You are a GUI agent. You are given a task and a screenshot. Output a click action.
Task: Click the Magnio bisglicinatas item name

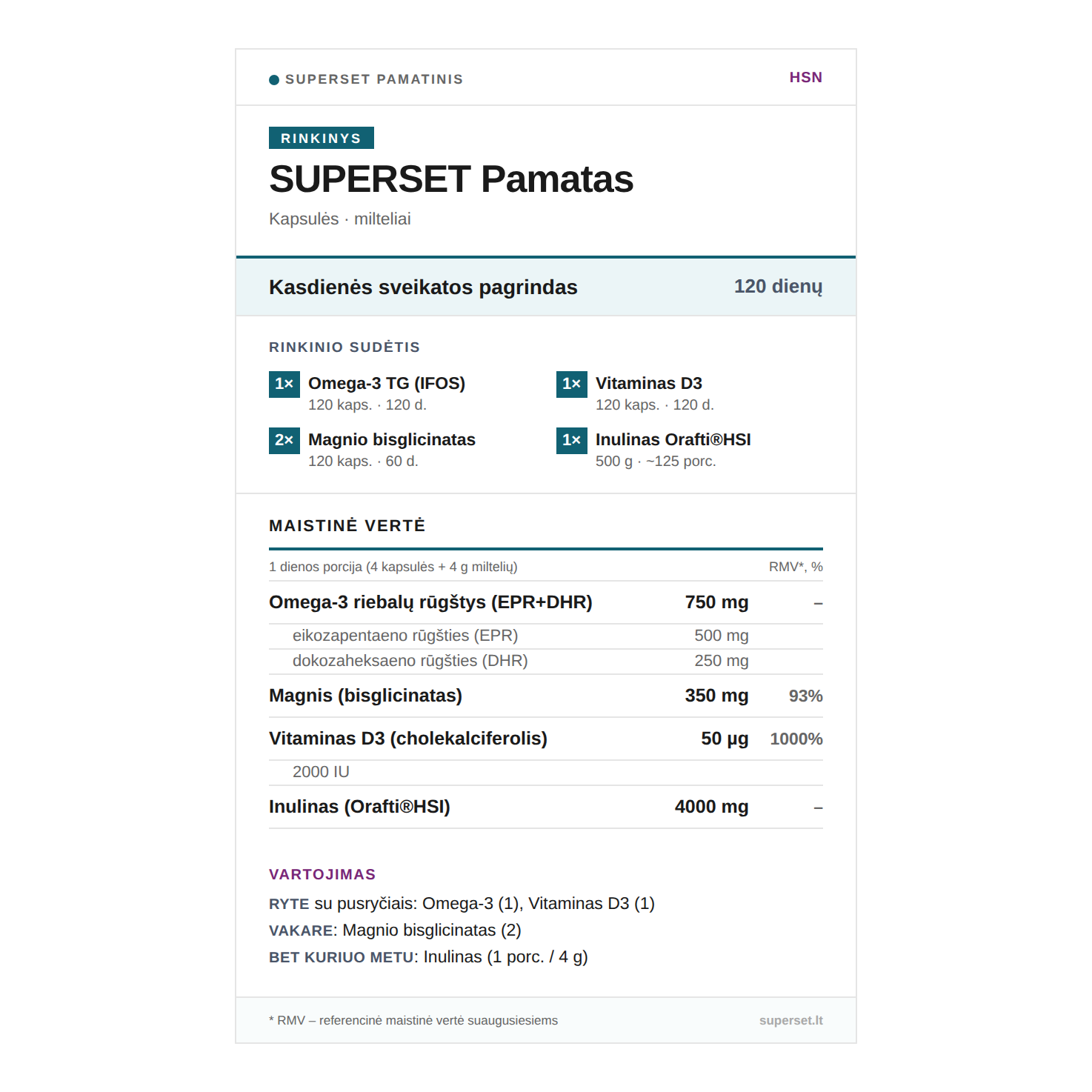click(391, 440)
